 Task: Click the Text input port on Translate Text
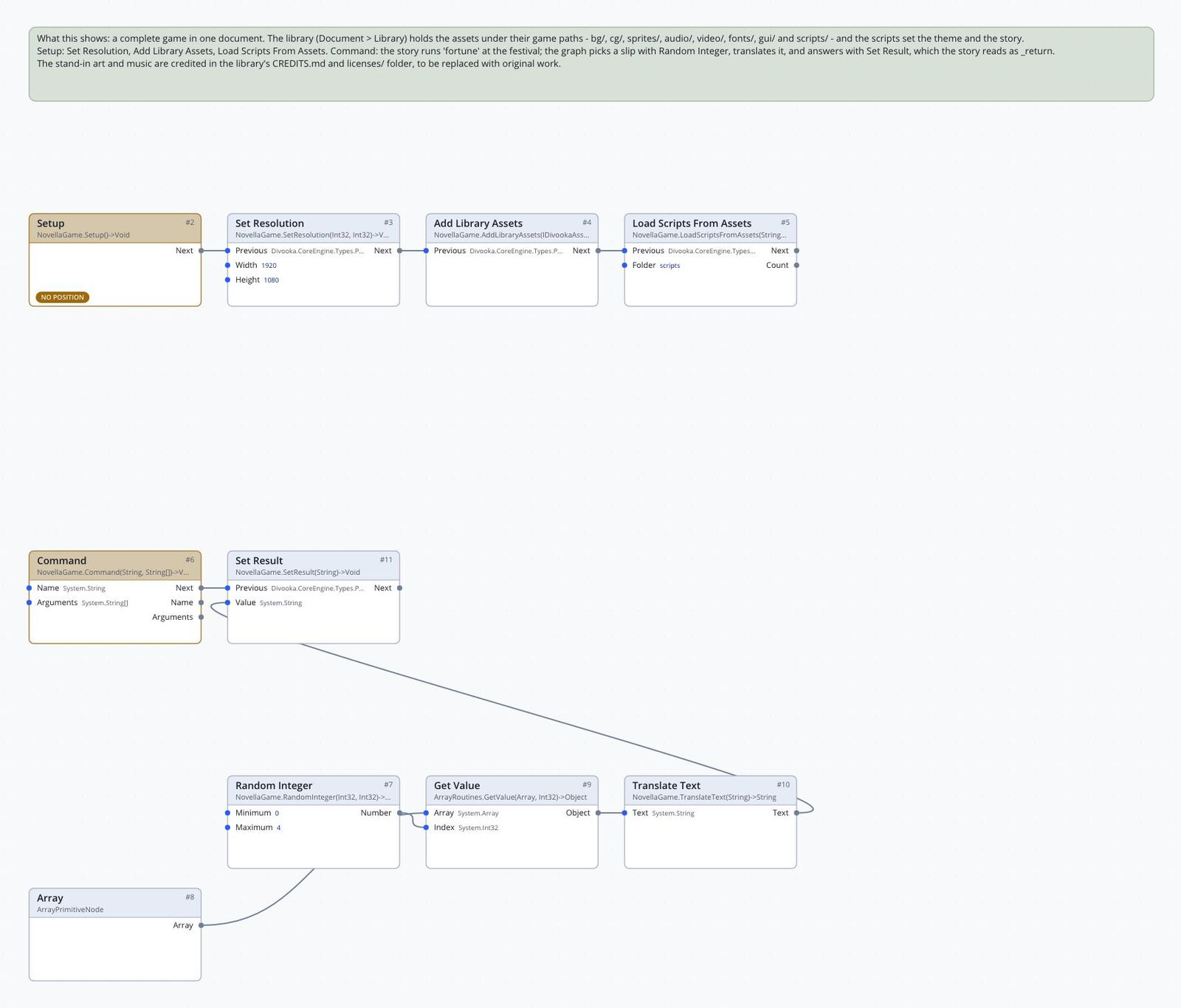click(624, 813)
